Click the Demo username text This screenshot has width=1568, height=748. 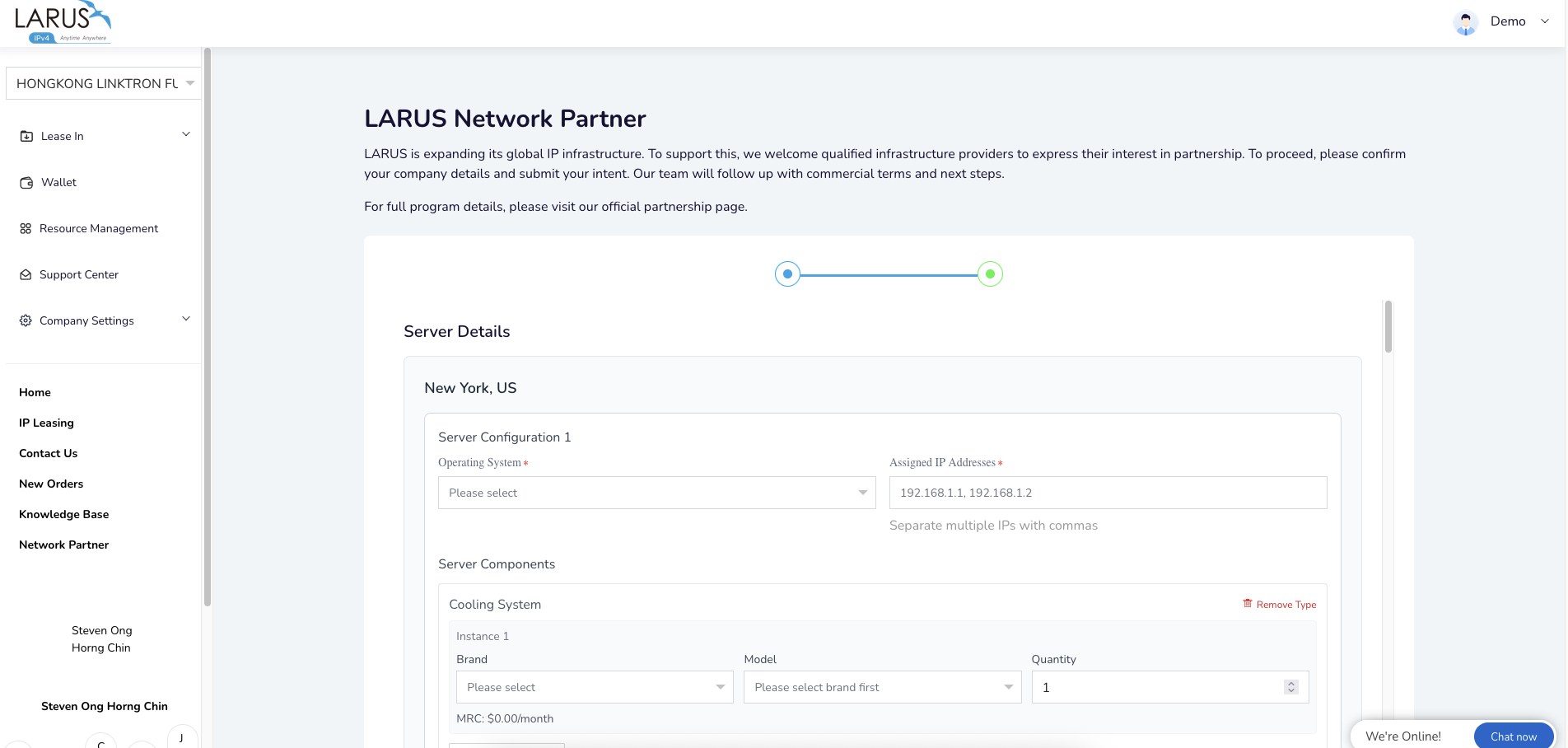click(1508, 21)
